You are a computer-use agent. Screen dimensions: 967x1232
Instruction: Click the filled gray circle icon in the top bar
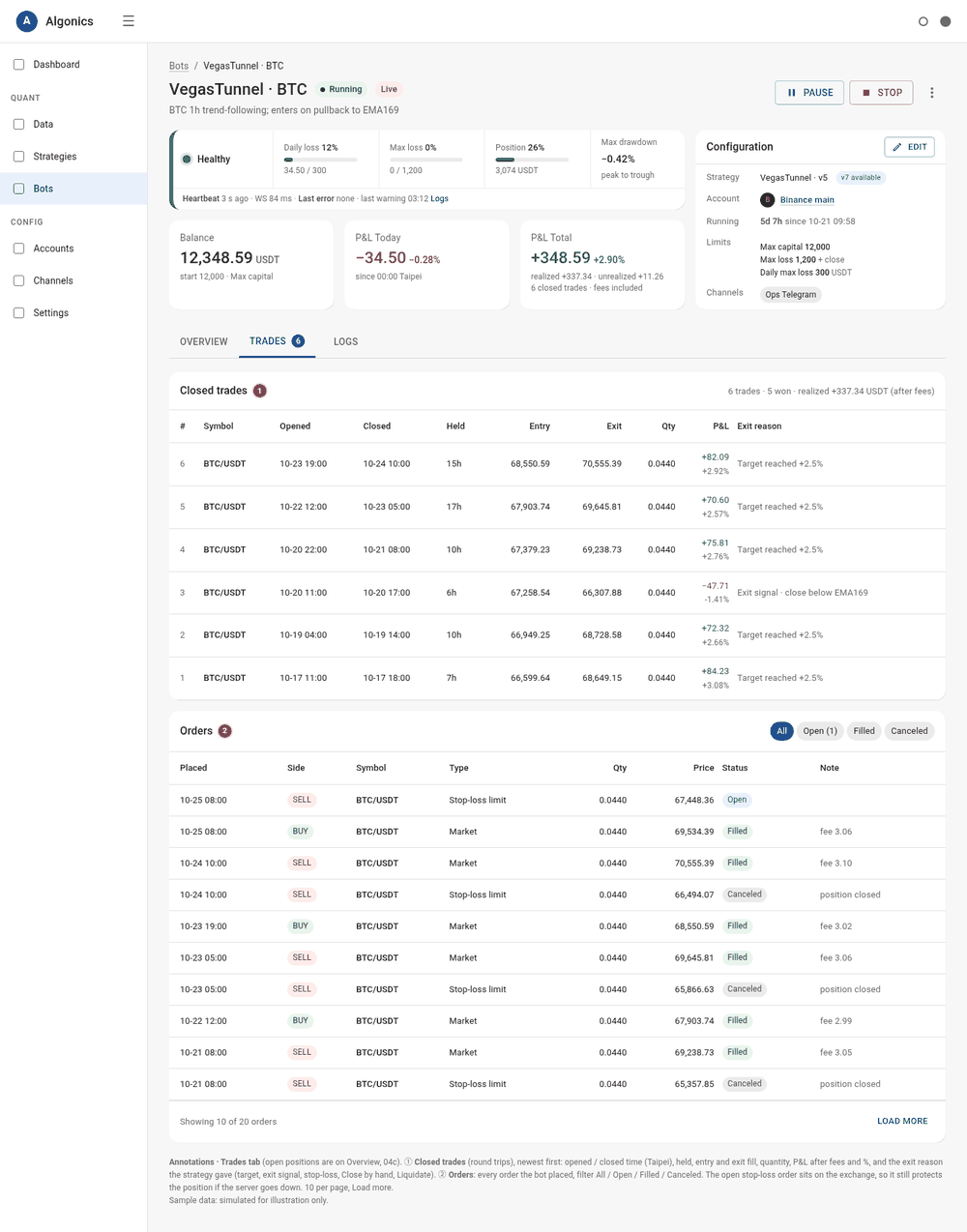pyautogui.click(x=946, y=21)
